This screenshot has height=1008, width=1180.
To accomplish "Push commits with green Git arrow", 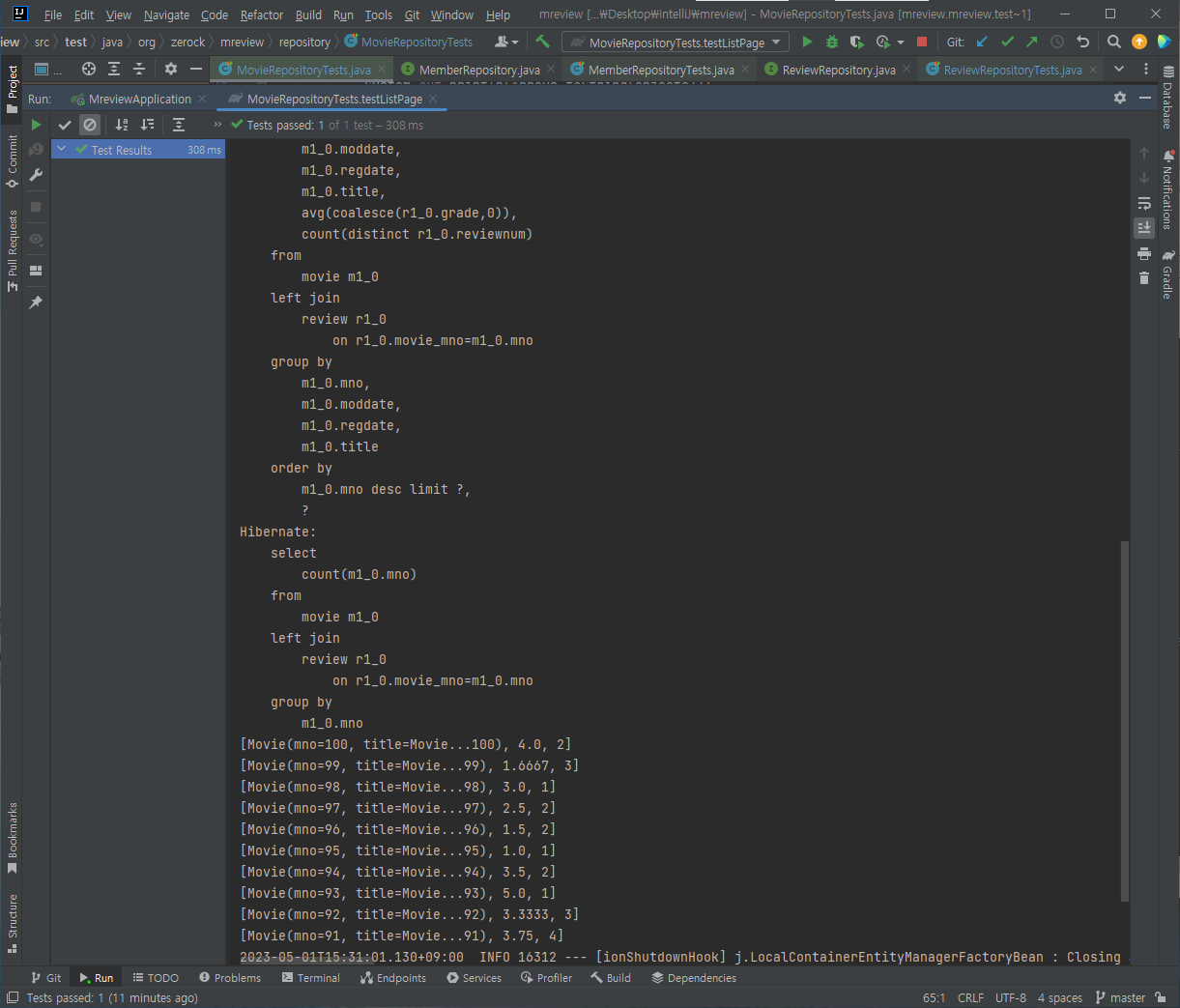I will [1032, 42].
